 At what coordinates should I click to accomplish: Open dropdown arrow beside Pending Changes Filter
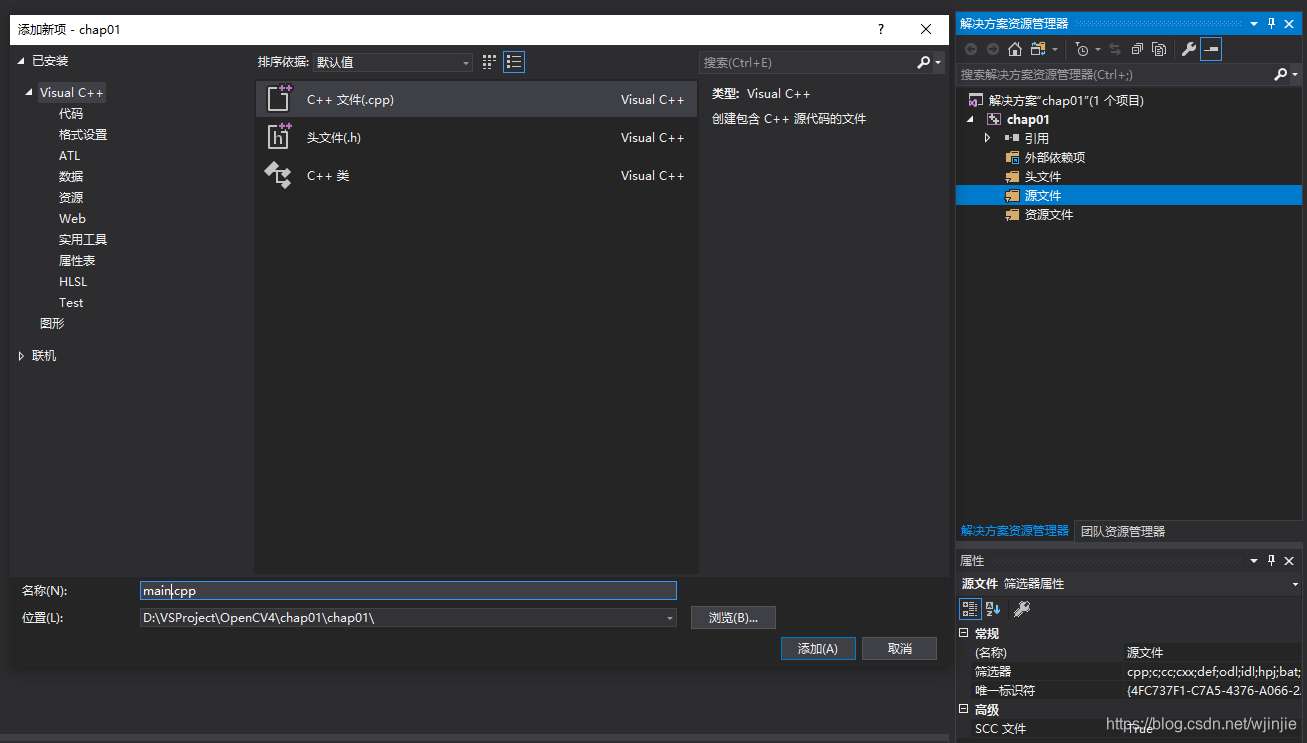point(1097,49)
